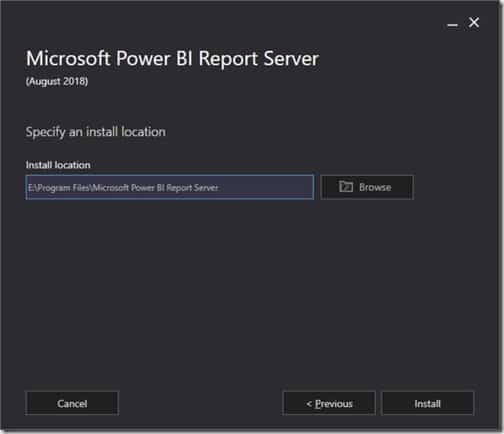Cancel the setup wizard
The width and height of the screenshot is (504, 434).
pyautogui.click(x=72, y=403)
